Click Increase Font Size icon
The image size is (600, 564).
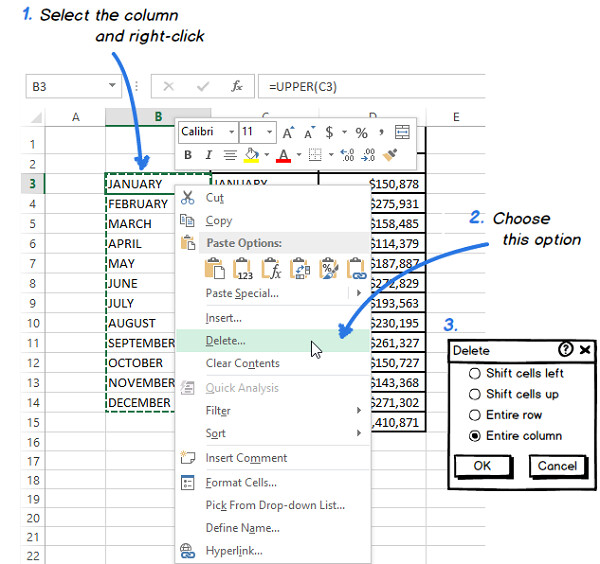click(288, 132)
